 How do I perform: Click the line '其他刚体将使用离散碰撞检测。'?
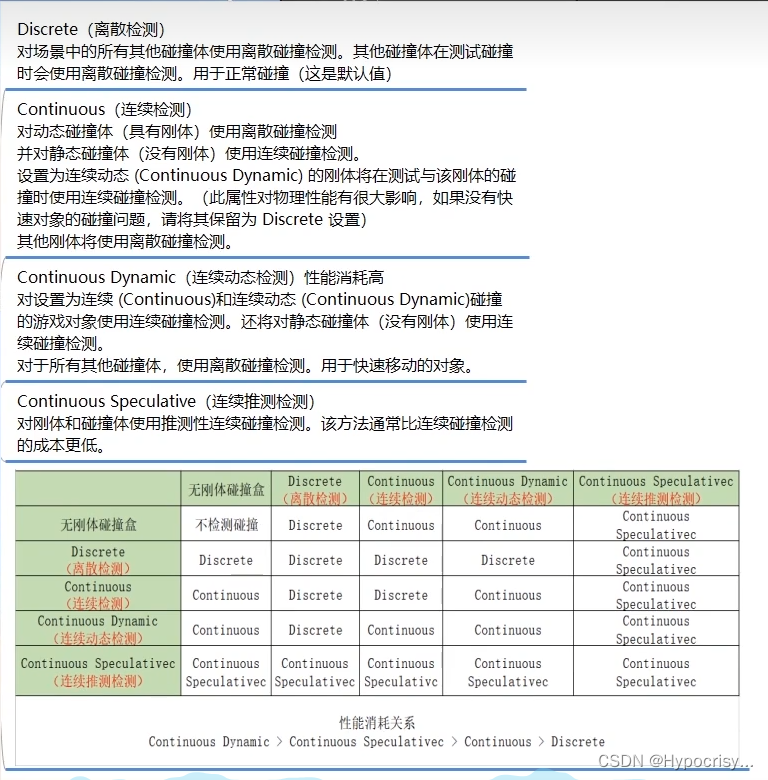(x=125, y=241)
